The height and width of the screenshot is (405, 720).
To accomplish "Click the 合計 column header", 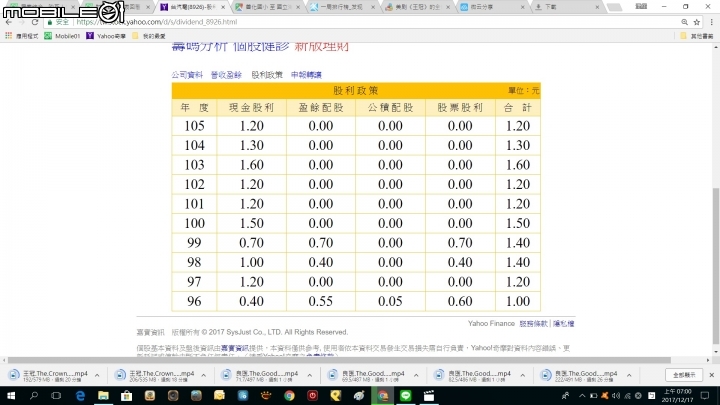I will coord(518,107).
